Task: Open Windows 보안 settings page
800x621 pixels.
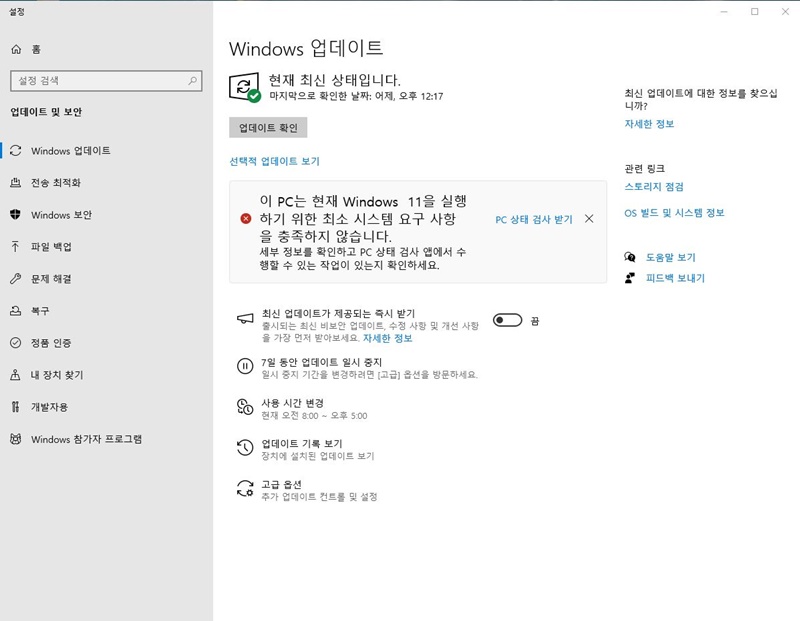Action: [106, 215]
